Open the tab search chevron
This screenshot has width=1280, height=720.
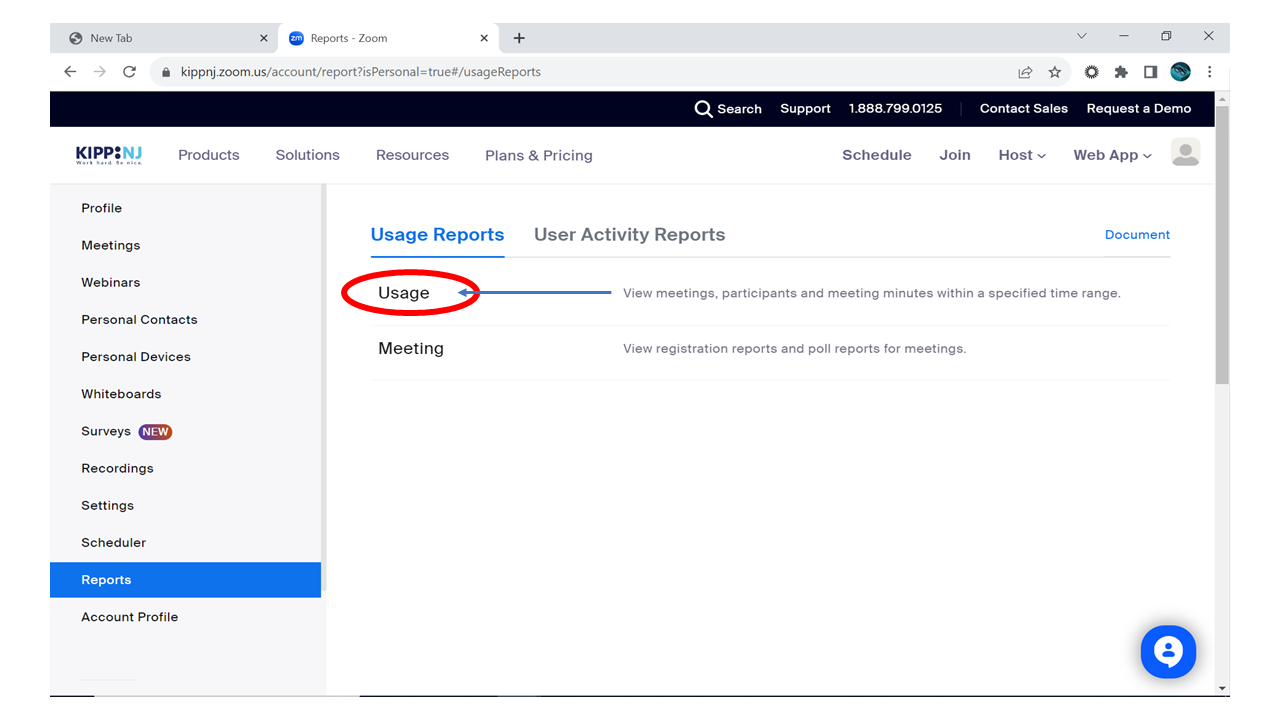(x=1081, y=36)
